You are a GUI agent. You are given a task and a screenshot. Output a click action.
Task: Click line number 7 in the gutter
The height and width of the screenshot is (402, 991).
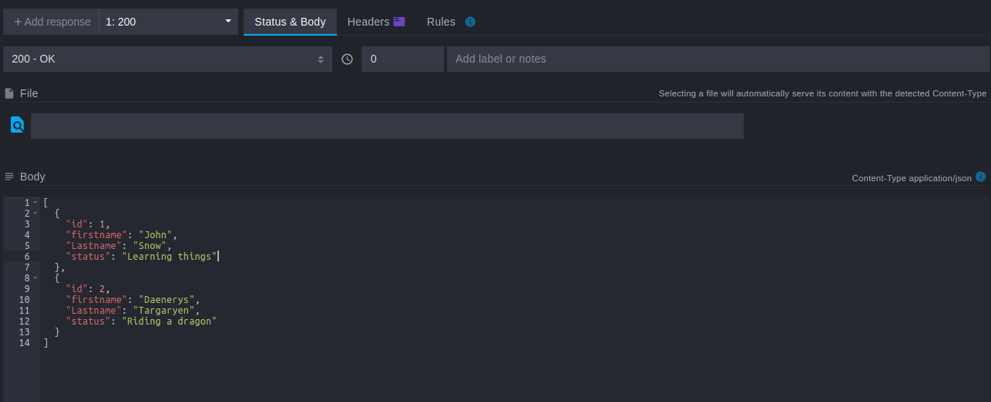click(27, 267)
